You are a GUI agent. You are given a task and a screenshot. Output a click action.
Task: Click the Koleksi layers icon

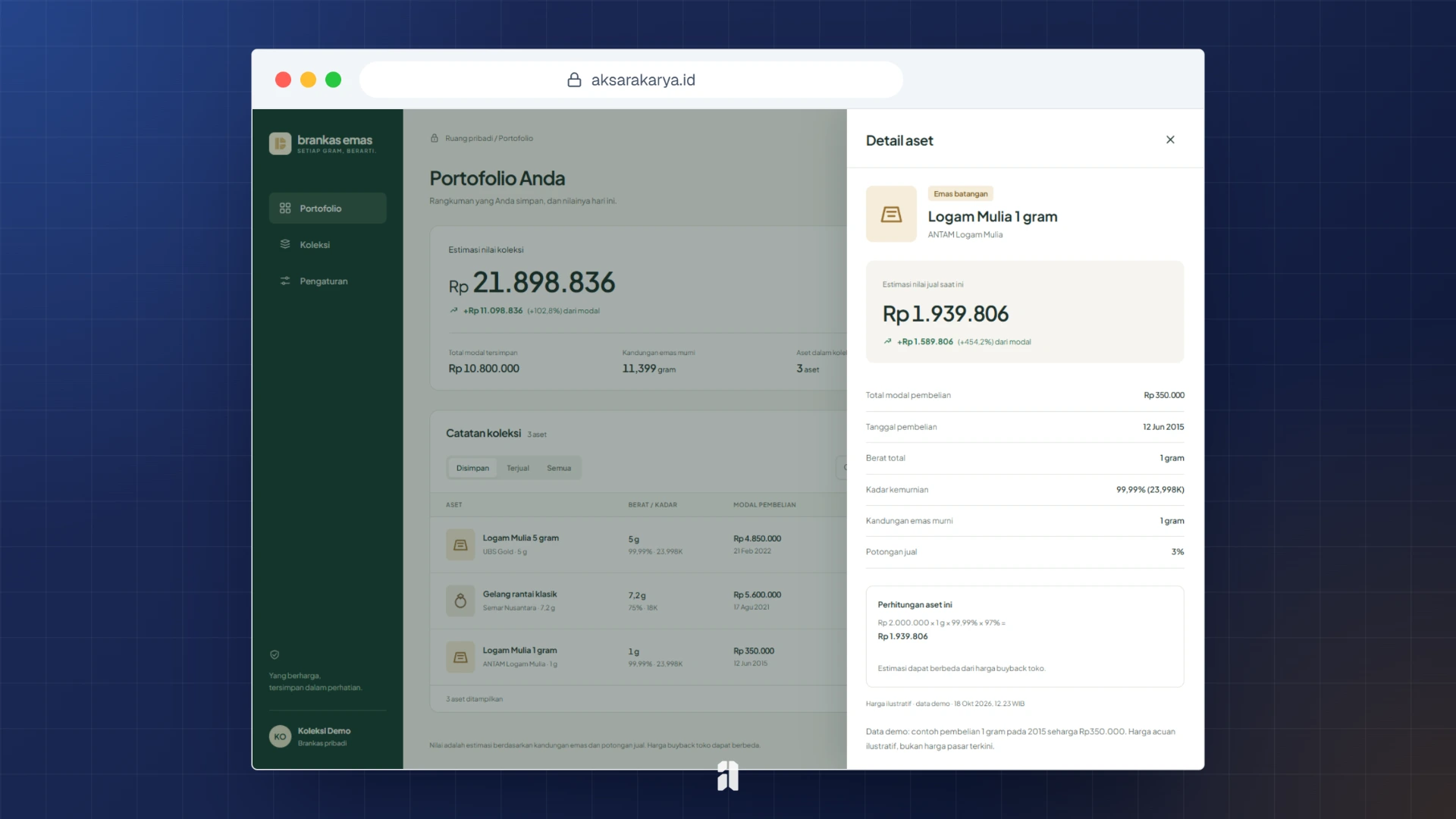285,244
